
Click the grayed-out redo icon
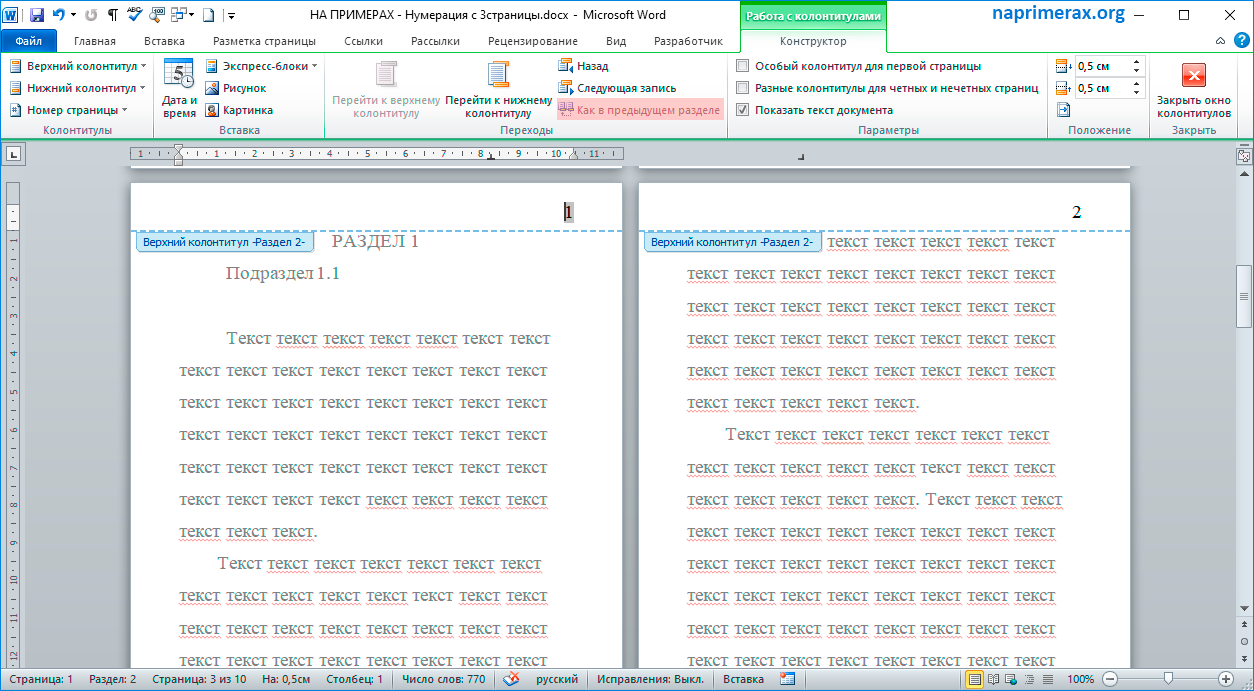[92, 15]
